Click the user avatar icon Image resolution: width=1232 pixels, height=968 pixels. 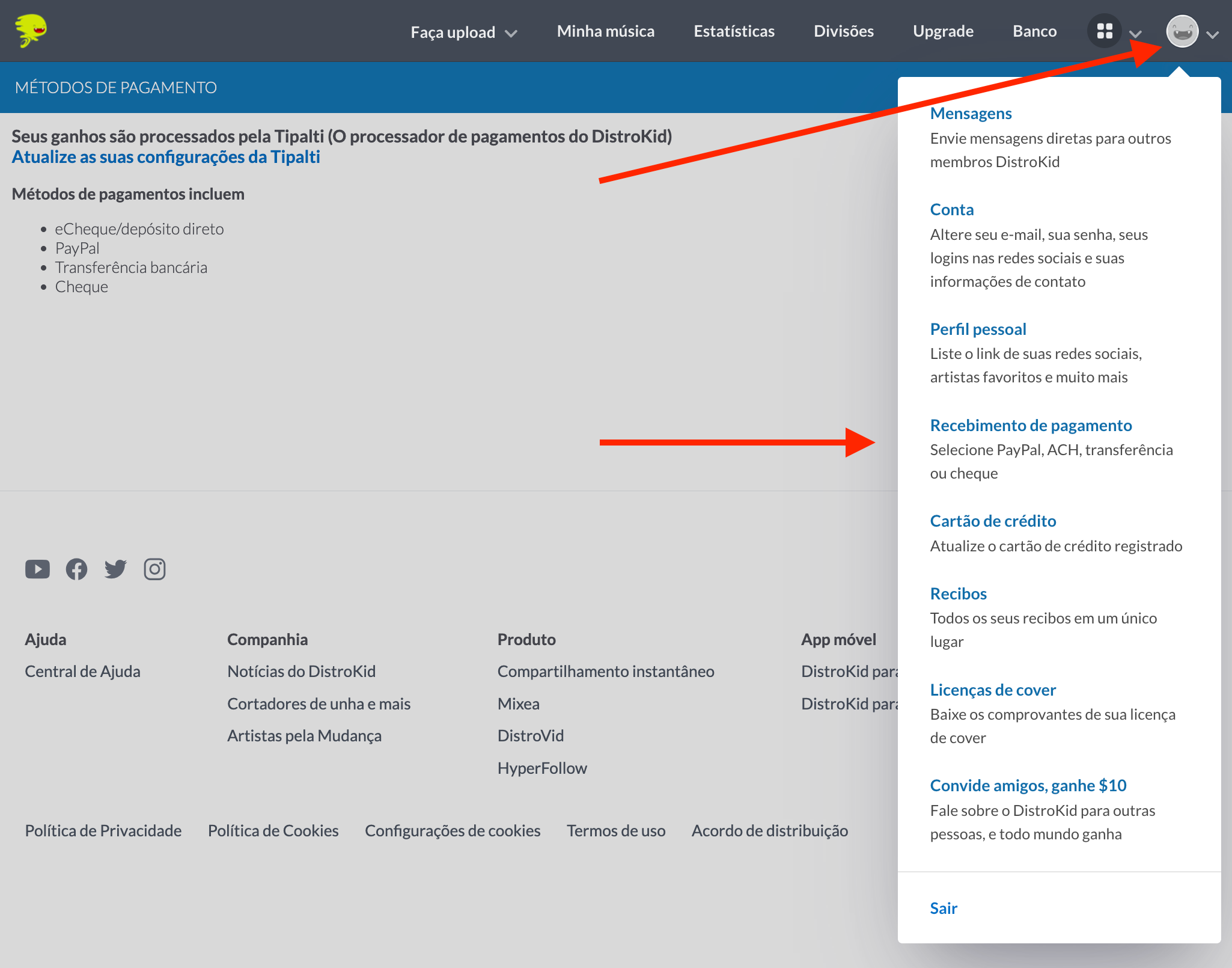click(1182, 31)
